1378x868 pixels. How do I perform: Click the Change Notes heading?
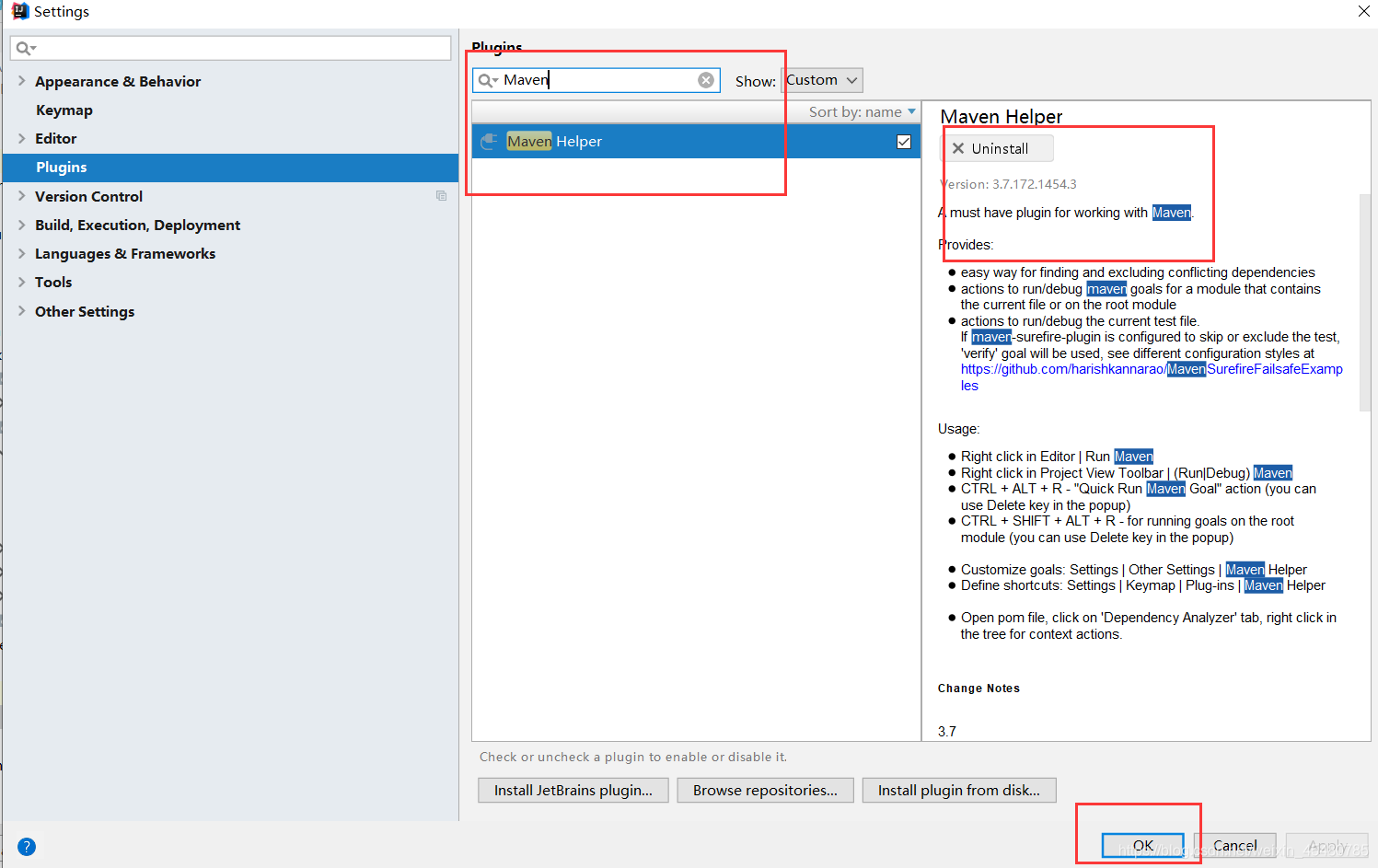pos(978,689)
